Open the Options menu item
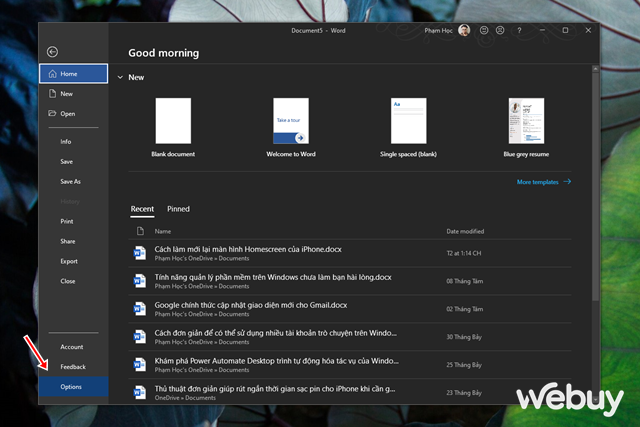 coord(71,387)
